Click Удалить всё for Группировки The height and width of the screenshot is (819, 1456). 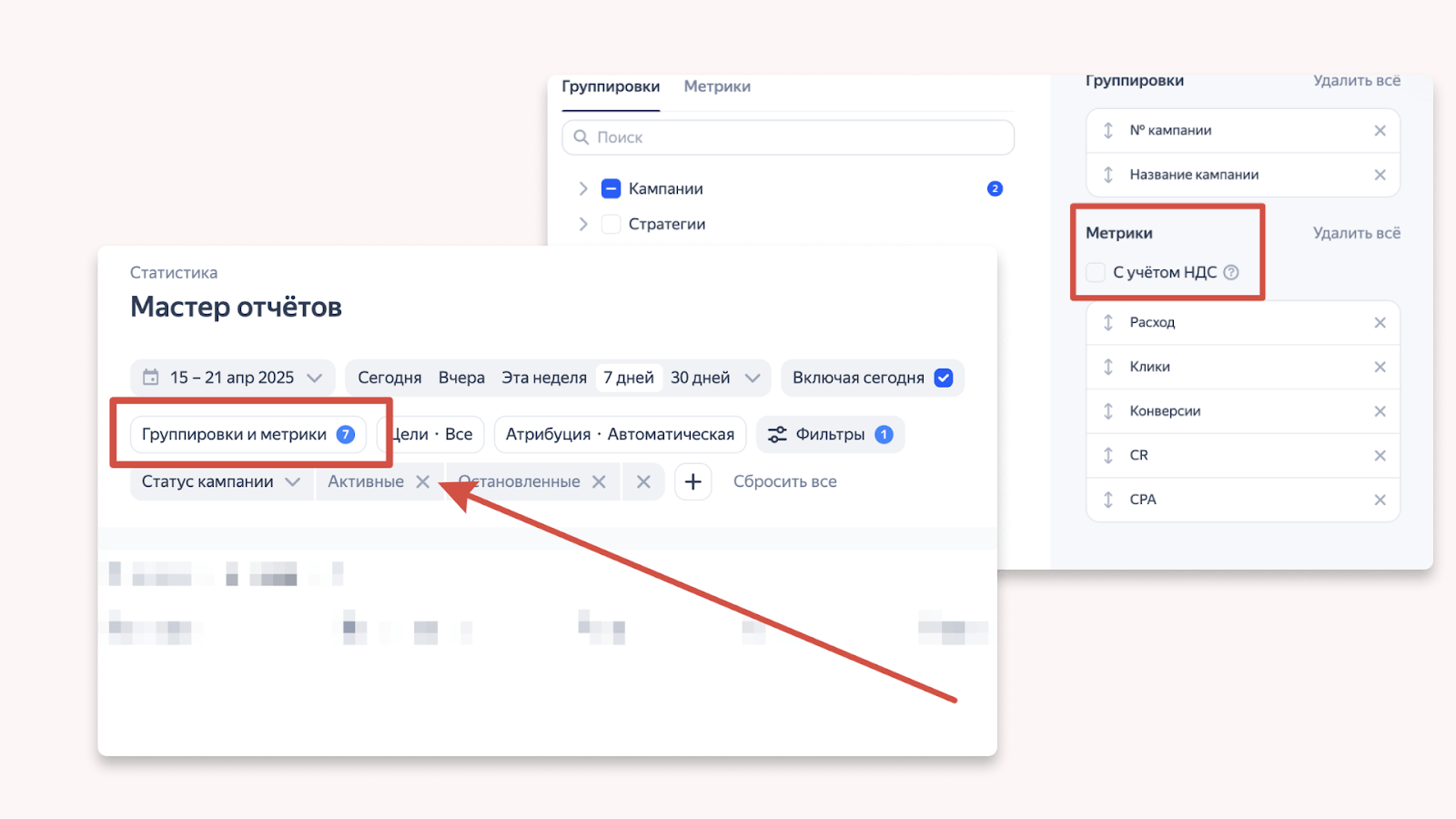[x=1356, y=80]
